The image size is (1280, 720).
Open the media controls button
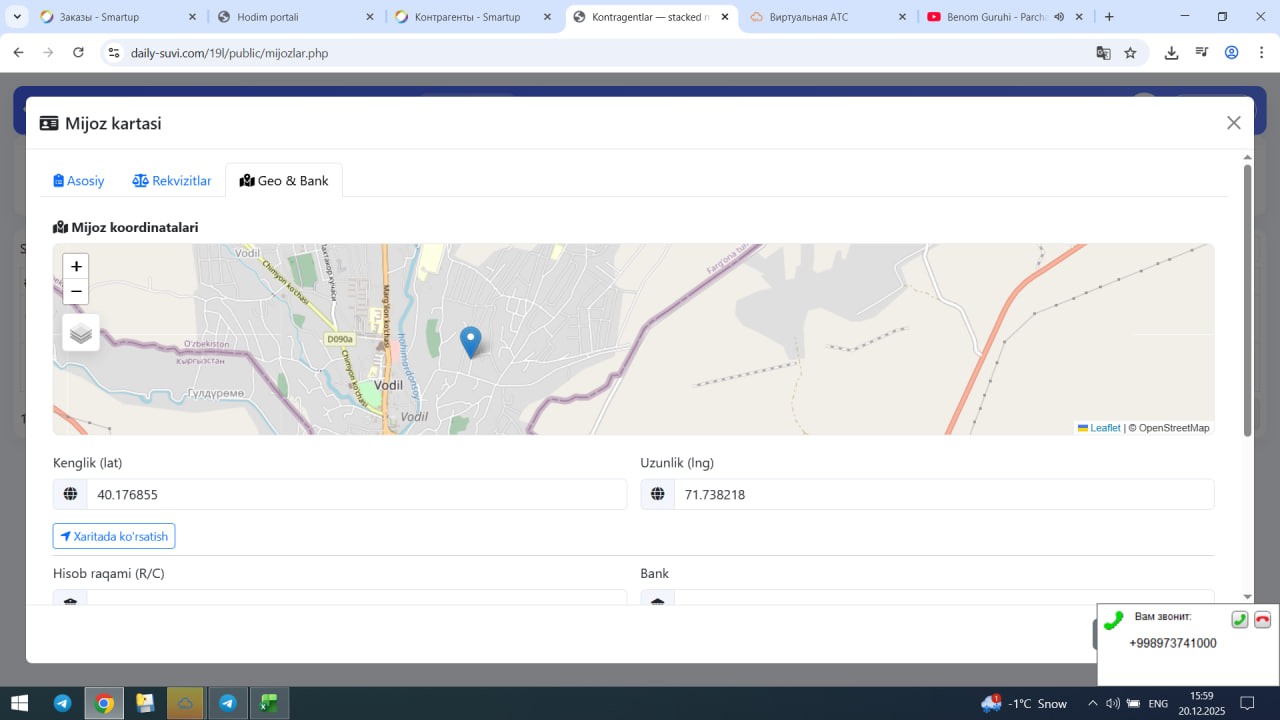[x=1202, y=53]
